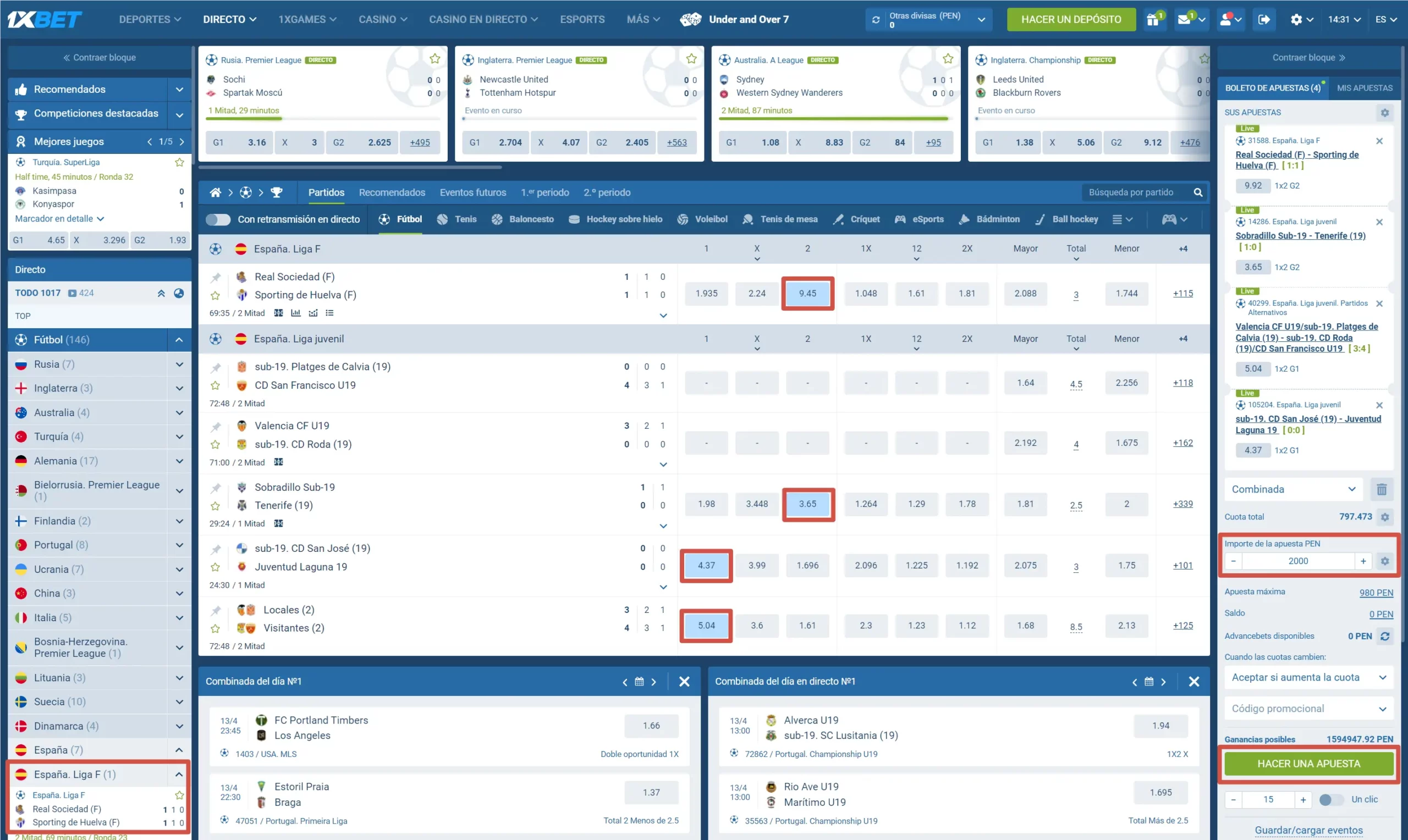Image resolution: width=1408 pixels, height=840 pixels.
Task: Open gear icon next to stake amount field
Action: point(1385,561)
